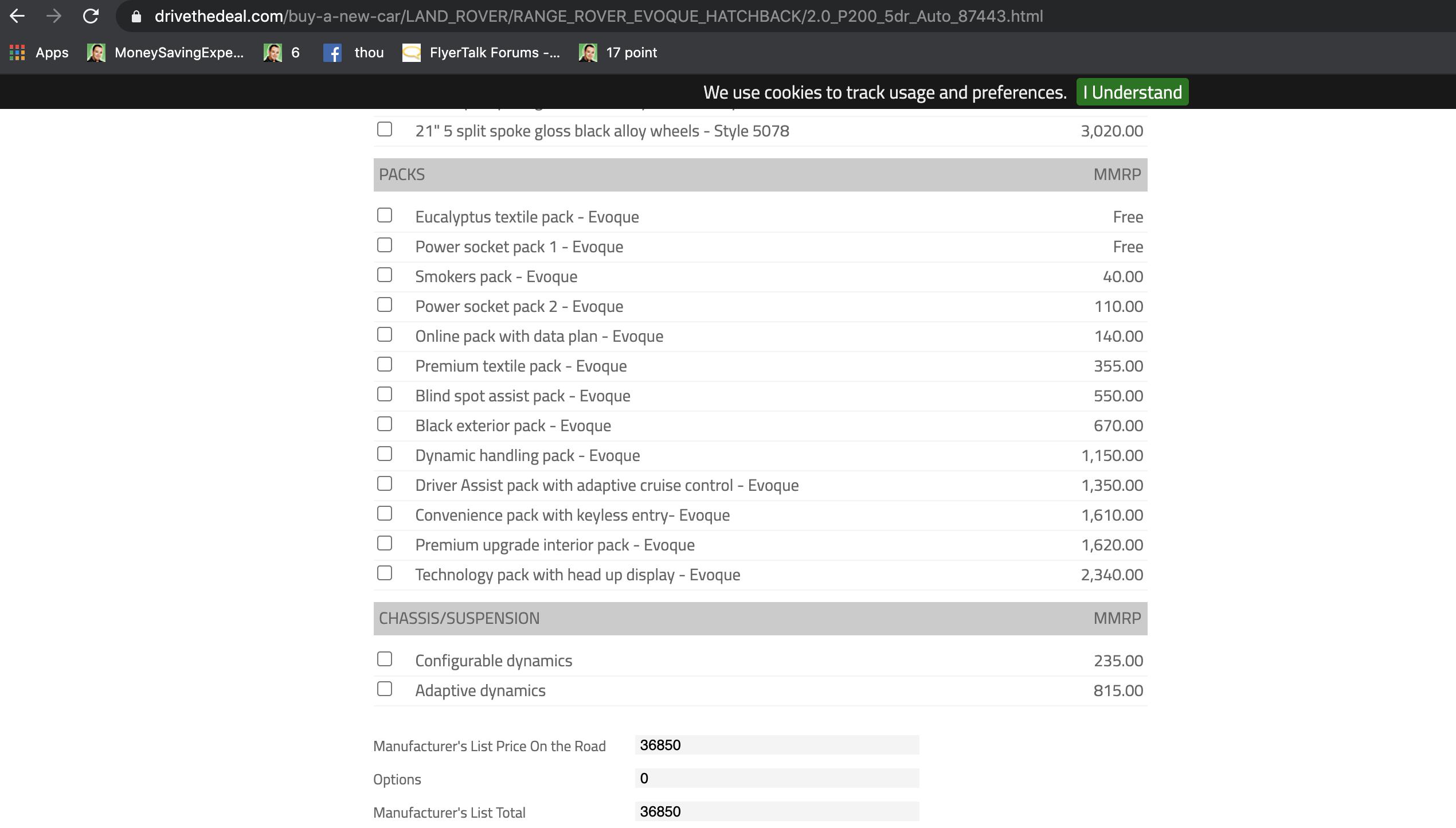Click the Options total field
1456x828 pixels.
tap(777, 778)
